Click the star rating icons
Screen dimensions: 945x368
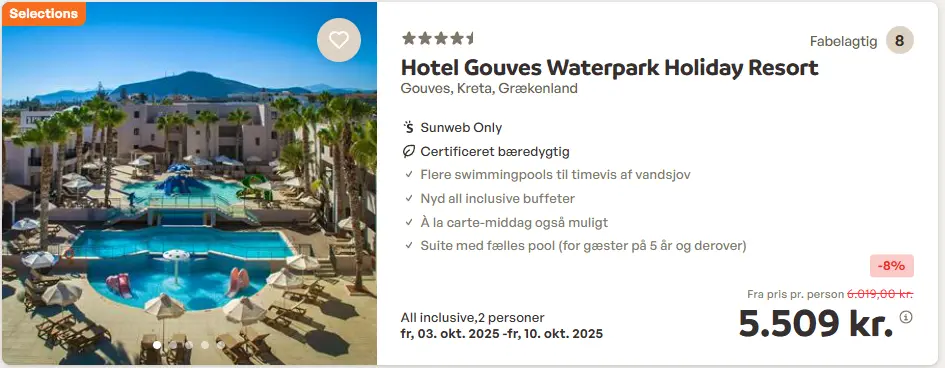[x=438, y=39]
